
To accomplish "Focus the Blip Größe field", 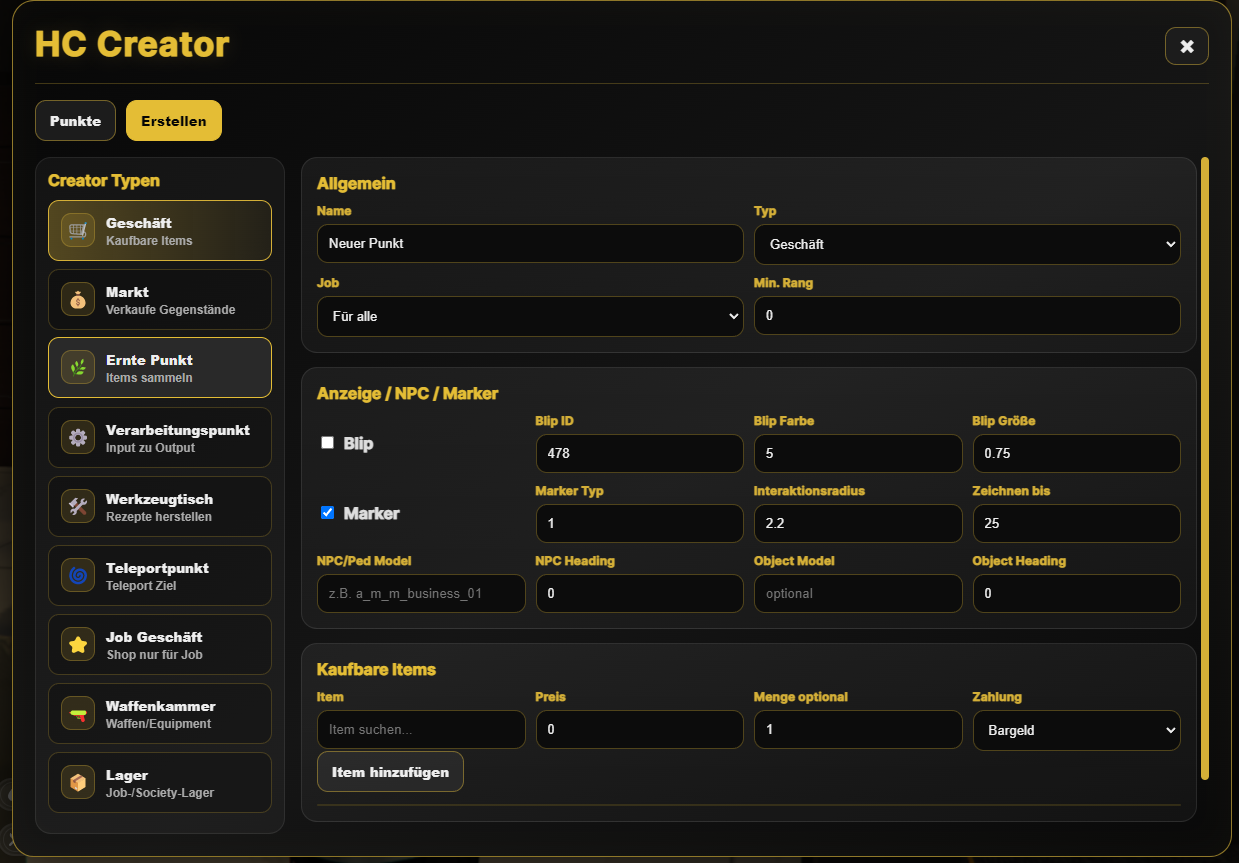I will point(1077,453).
